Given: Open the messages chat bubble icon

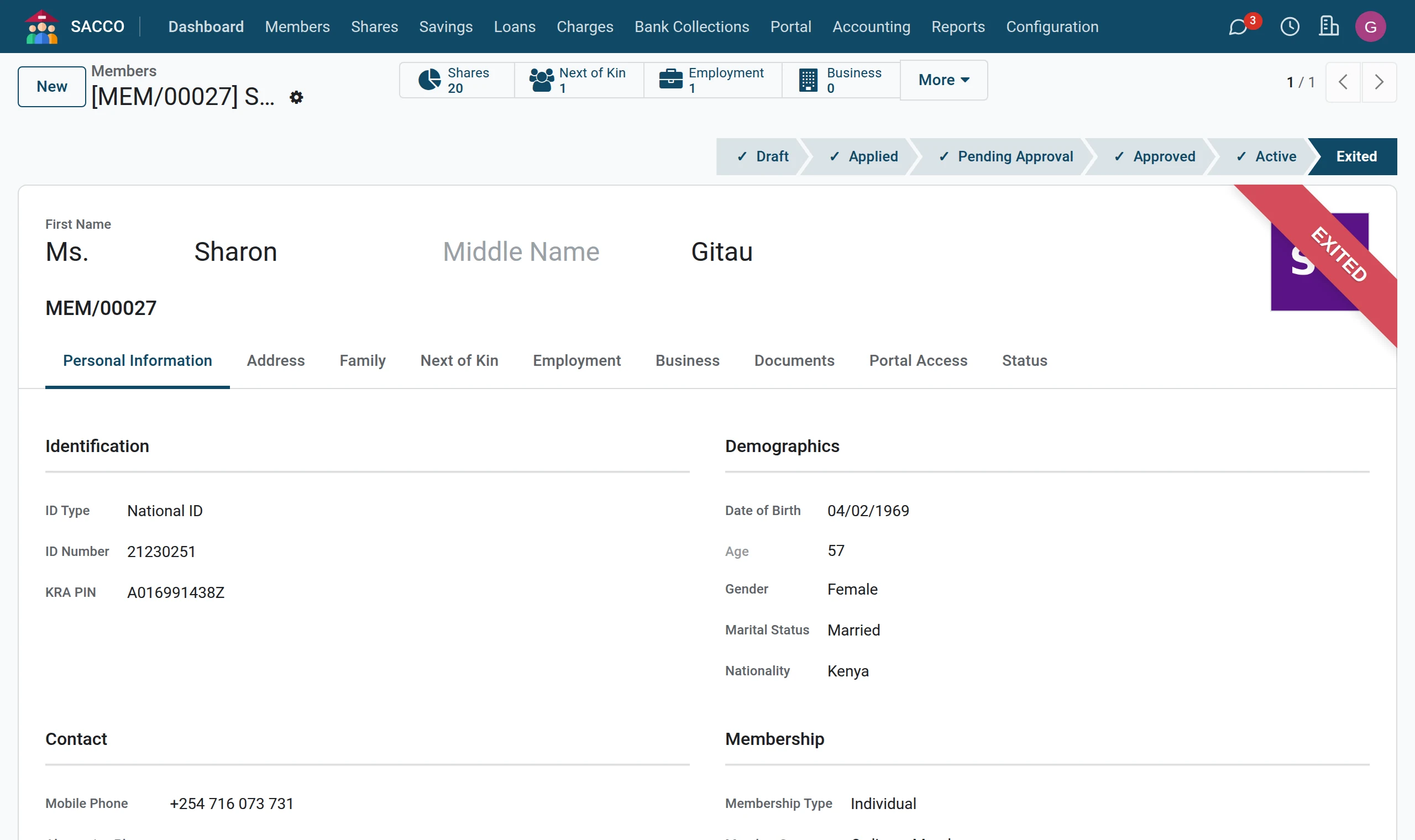Looking at the screenshot, I should 1238,27.
